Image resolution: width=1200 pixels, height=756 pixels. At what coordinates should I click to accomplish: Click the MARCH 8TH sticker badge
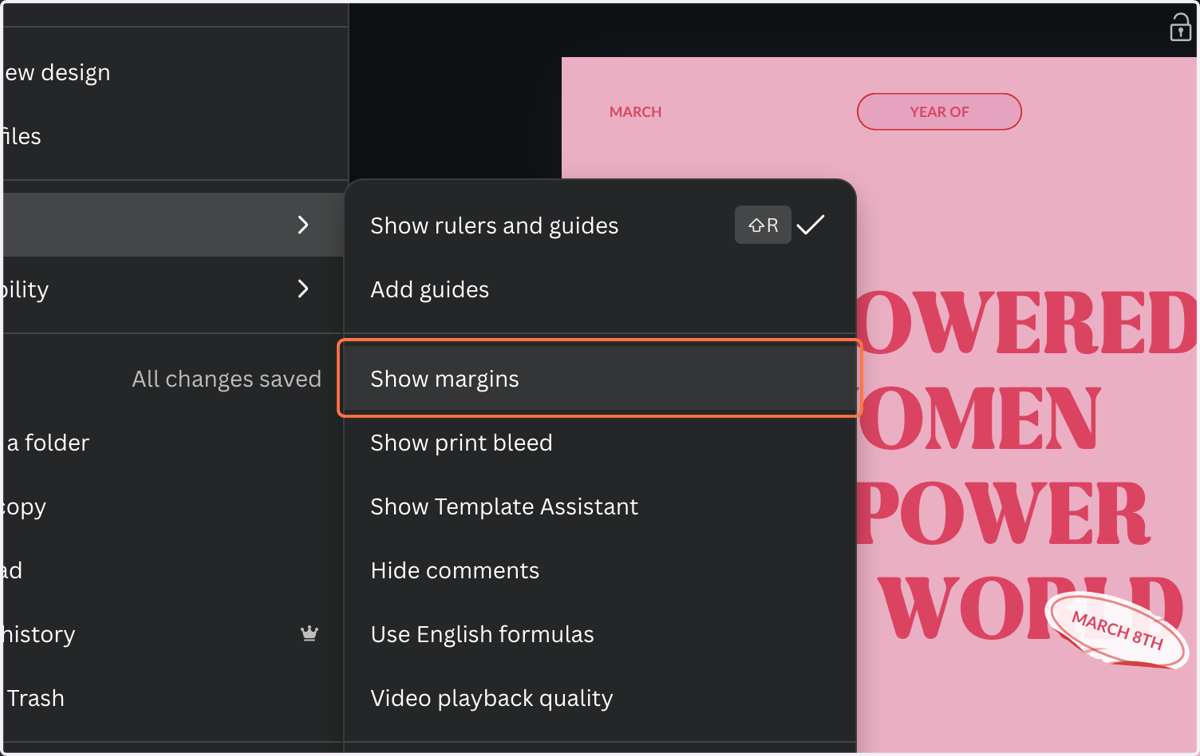click(1117, 631)
